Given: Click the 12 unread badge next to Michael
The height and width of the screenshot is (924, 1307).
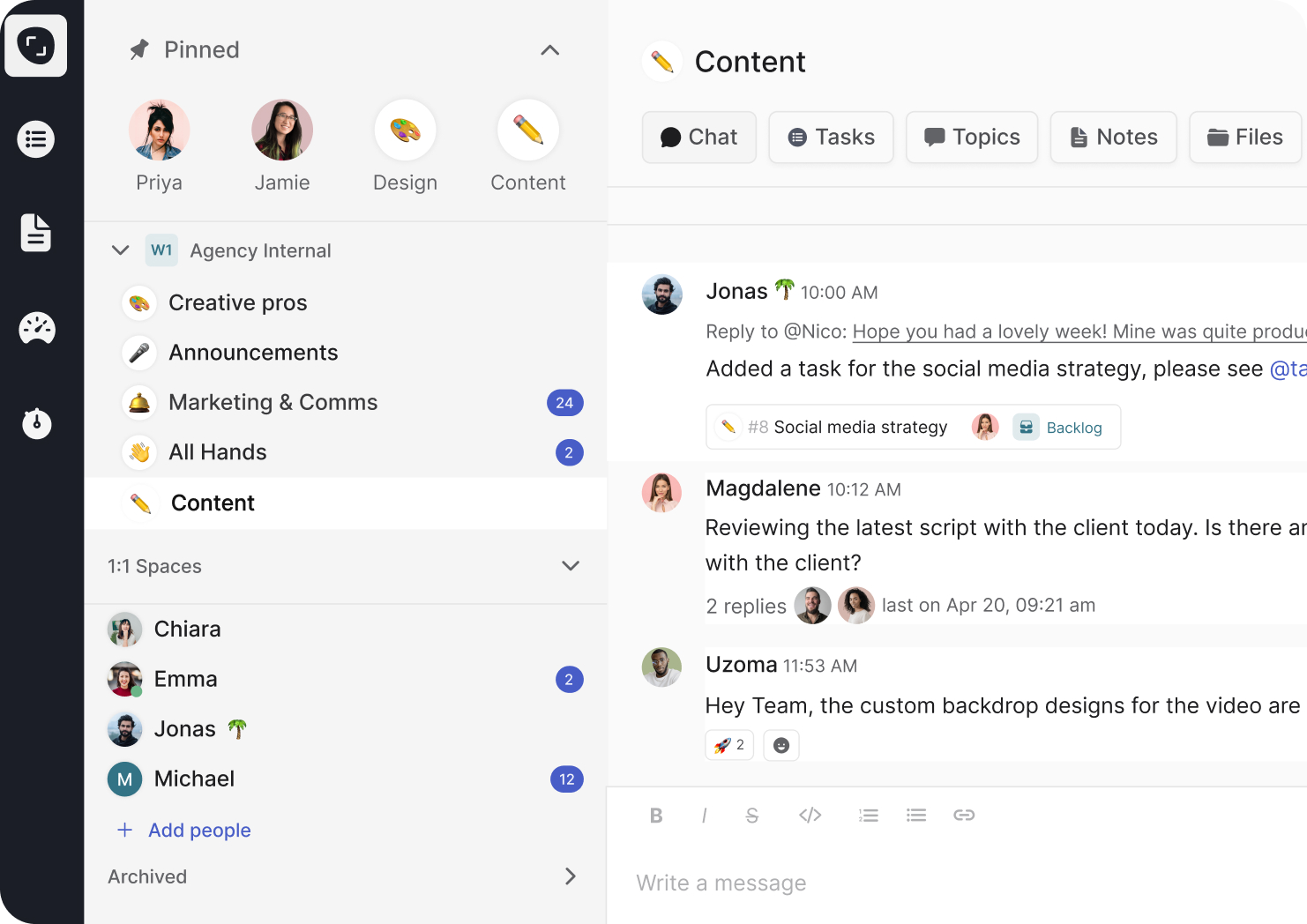Looking at the screenshot, I should 567,779.
